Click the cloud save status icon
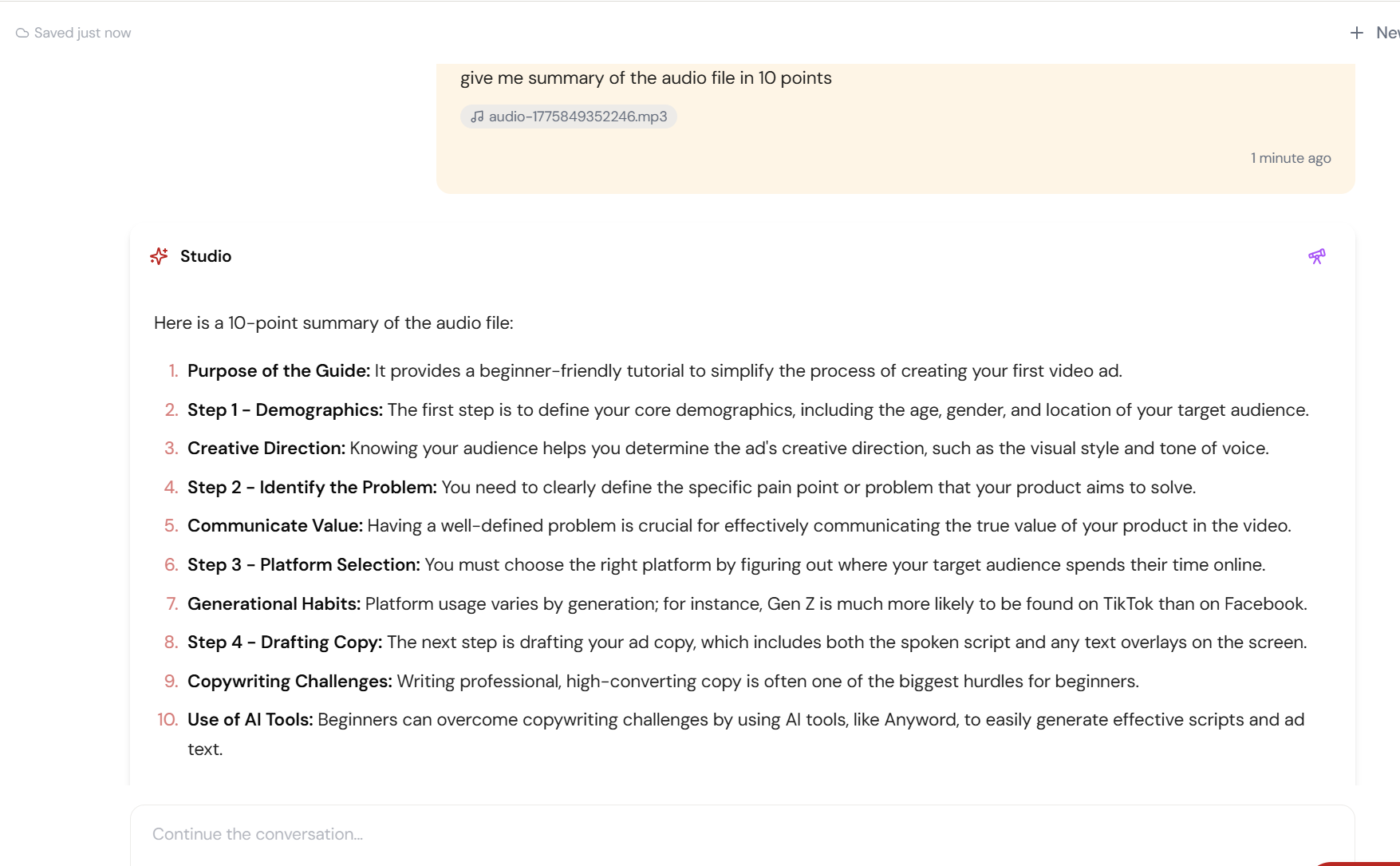Screen dimensions: 1400x866 pos(22,33)
